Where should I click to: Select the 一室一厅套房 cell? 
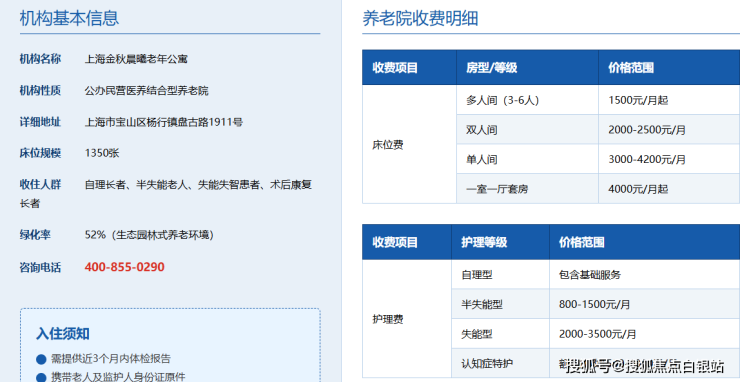point(527,189)
